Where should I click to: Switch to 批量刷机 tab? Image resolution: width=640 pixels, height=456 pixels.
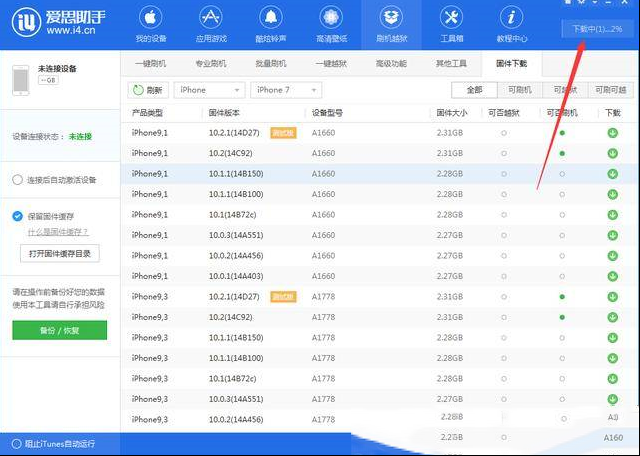[271, 64]
